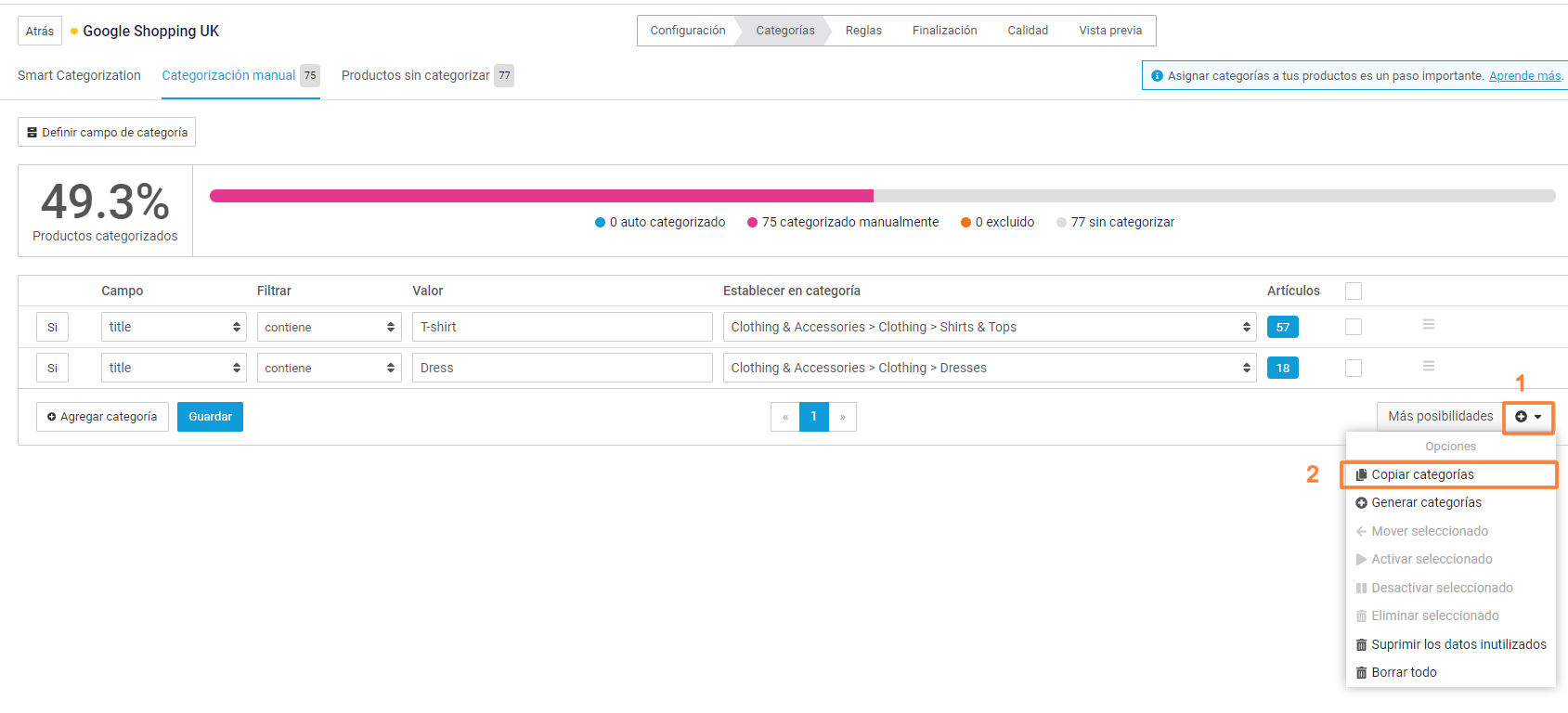This screenshot has height=713, width=1568.
Task: Open the Aprende más link
Action: (1524, 76)
